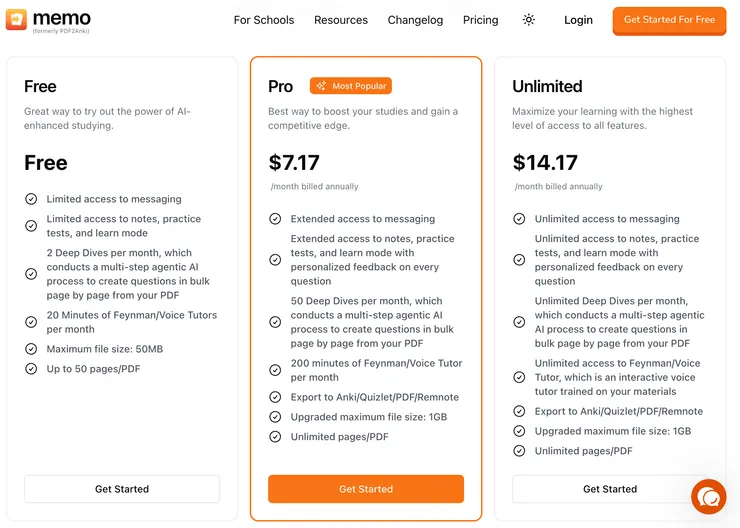The width and height of the screenshot is (740, 528).
Task: Click checkmark beside Limited access to messaging
Action: (31, 199)
